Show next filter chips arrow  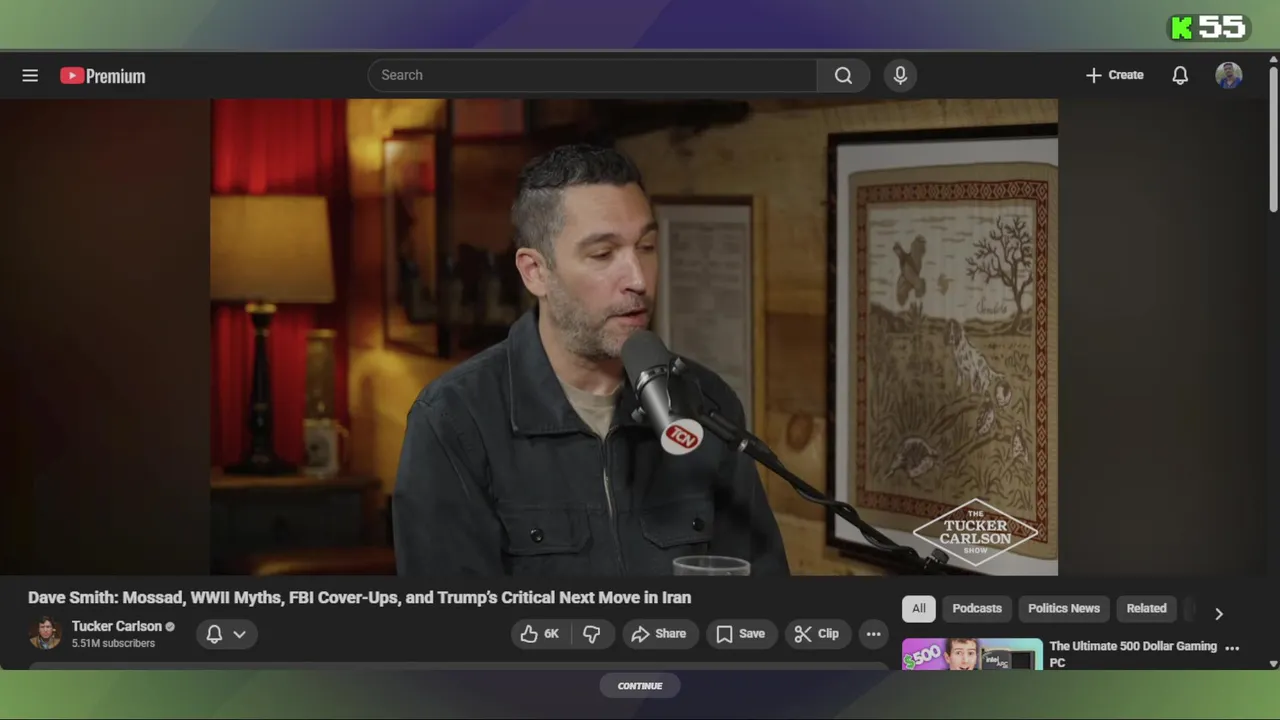pos(1218,613)
